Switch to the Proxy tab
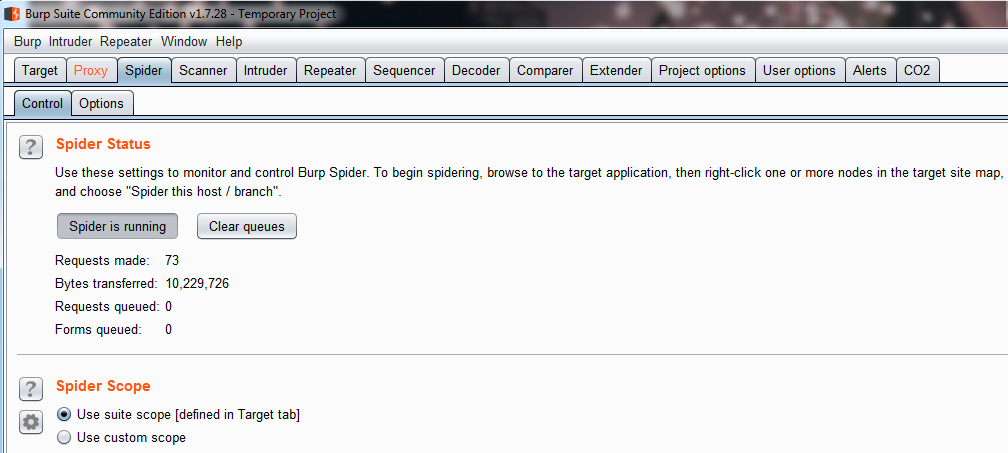Viewport: 1008px width, 453px height. click(91, 71)
